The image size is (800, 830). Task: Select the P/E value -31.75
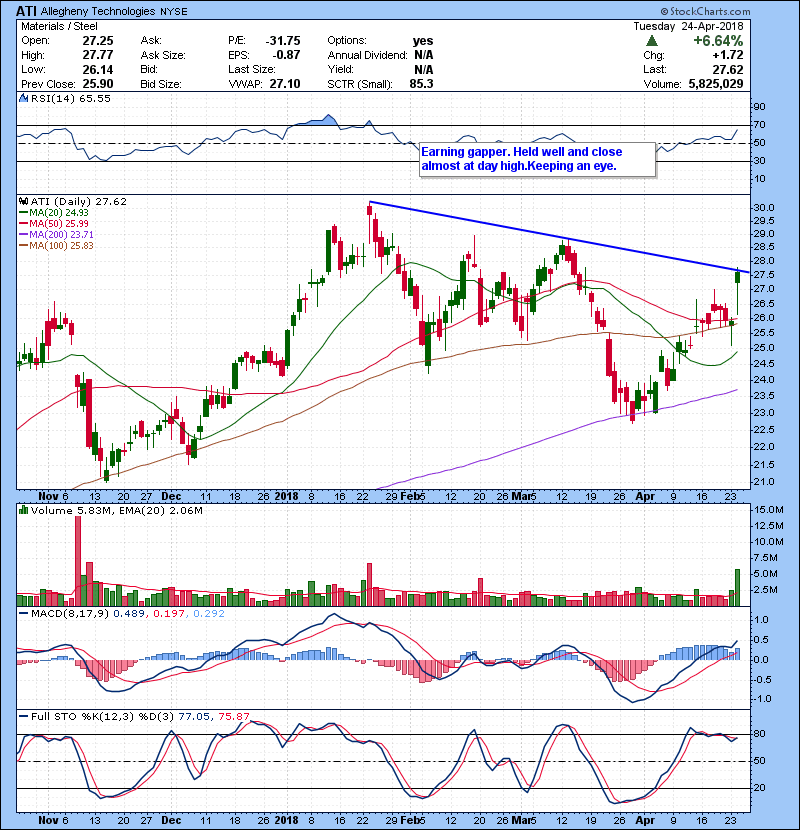coord(283,41)
